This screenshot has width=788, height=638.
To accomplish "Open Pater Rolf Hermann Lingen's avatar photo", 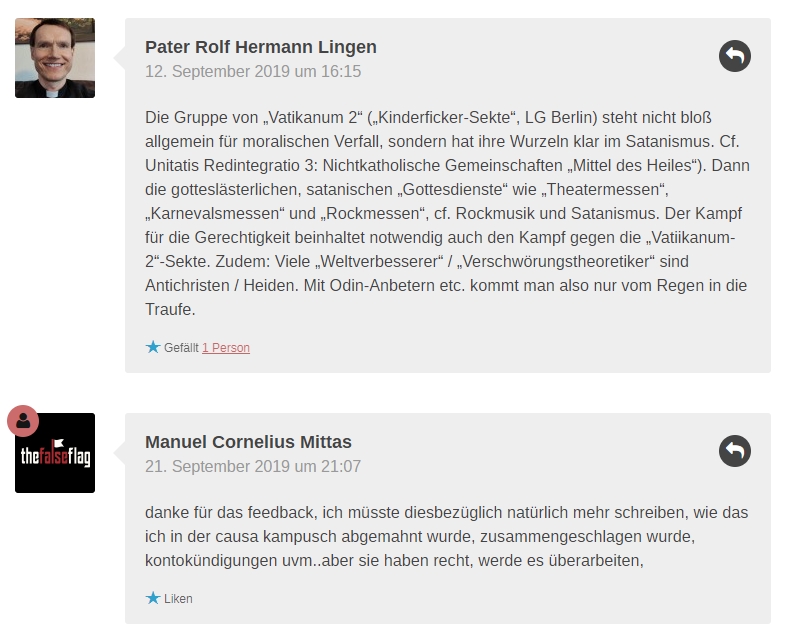I will point(55,58).
